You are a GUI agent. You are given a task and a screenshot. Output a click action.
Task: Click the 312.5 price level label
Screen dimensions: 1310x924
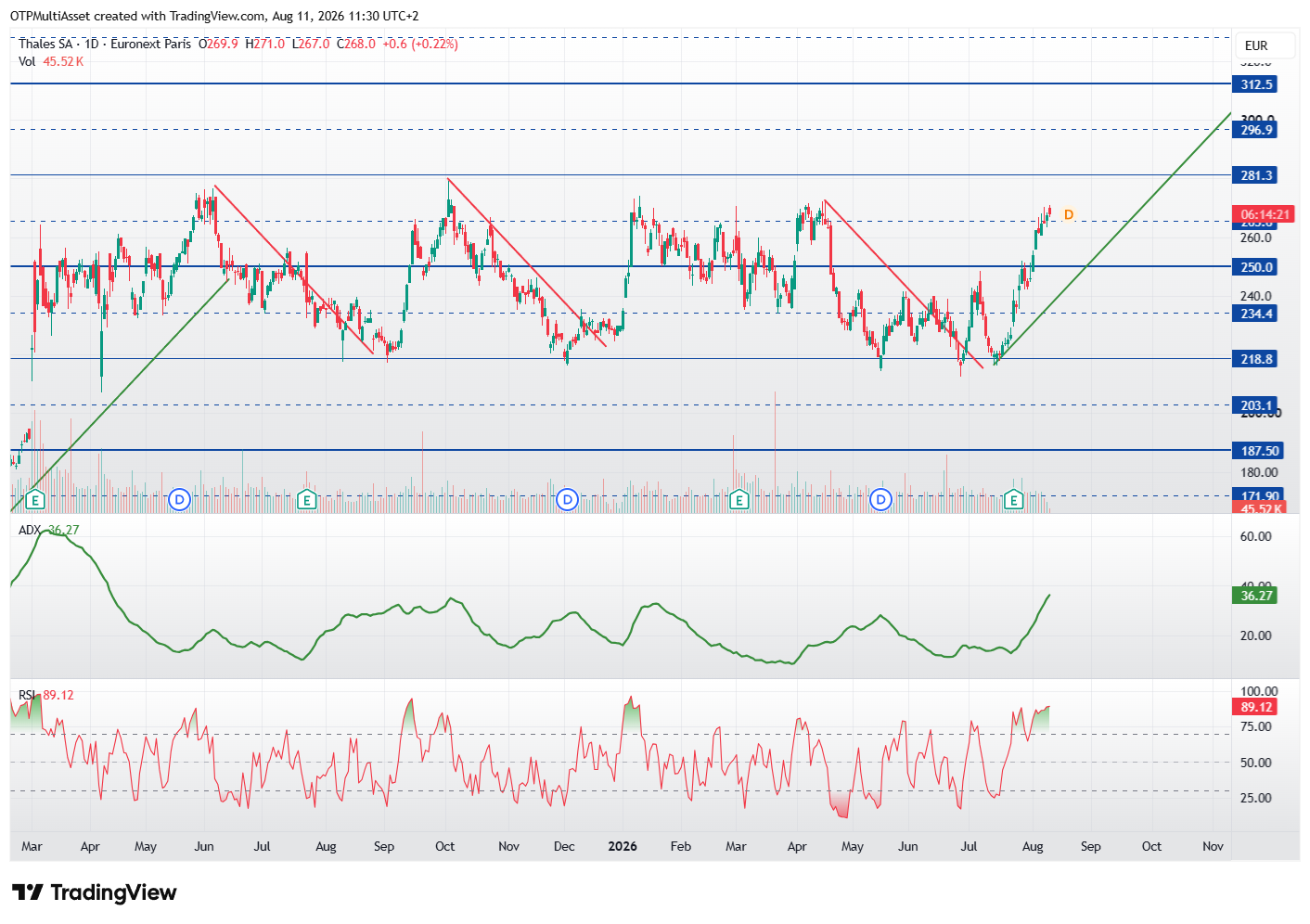point(1256,84)
